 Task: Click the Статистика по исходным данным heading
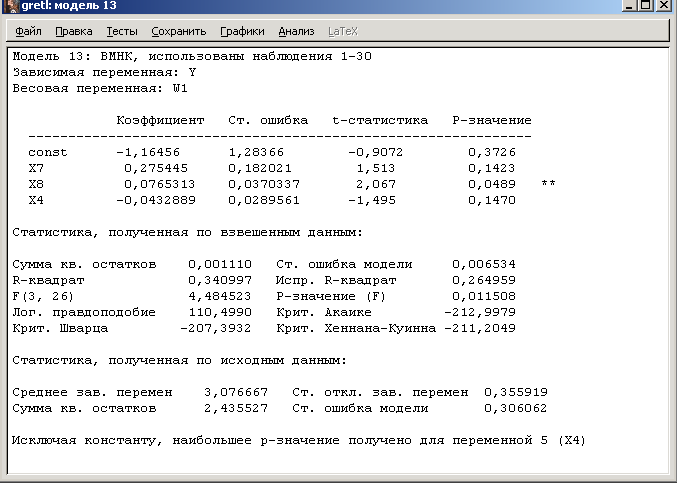pyautogui.click(x=180, y=360)
